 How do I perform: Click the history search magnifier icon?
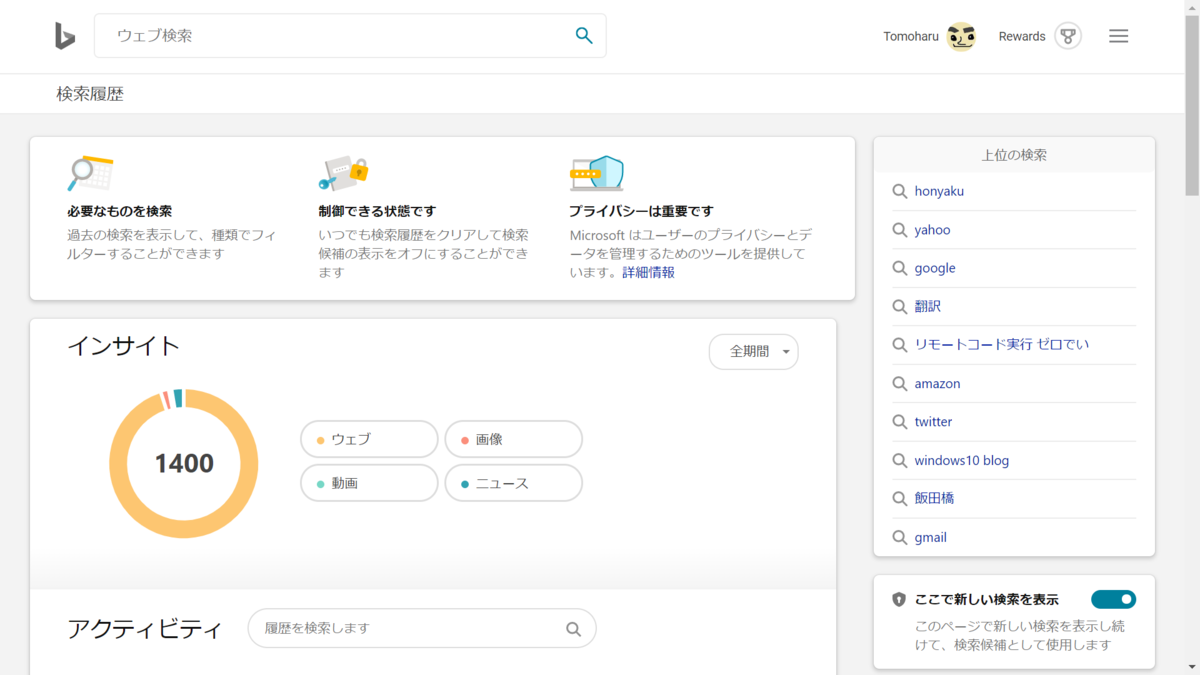(573, 629)
